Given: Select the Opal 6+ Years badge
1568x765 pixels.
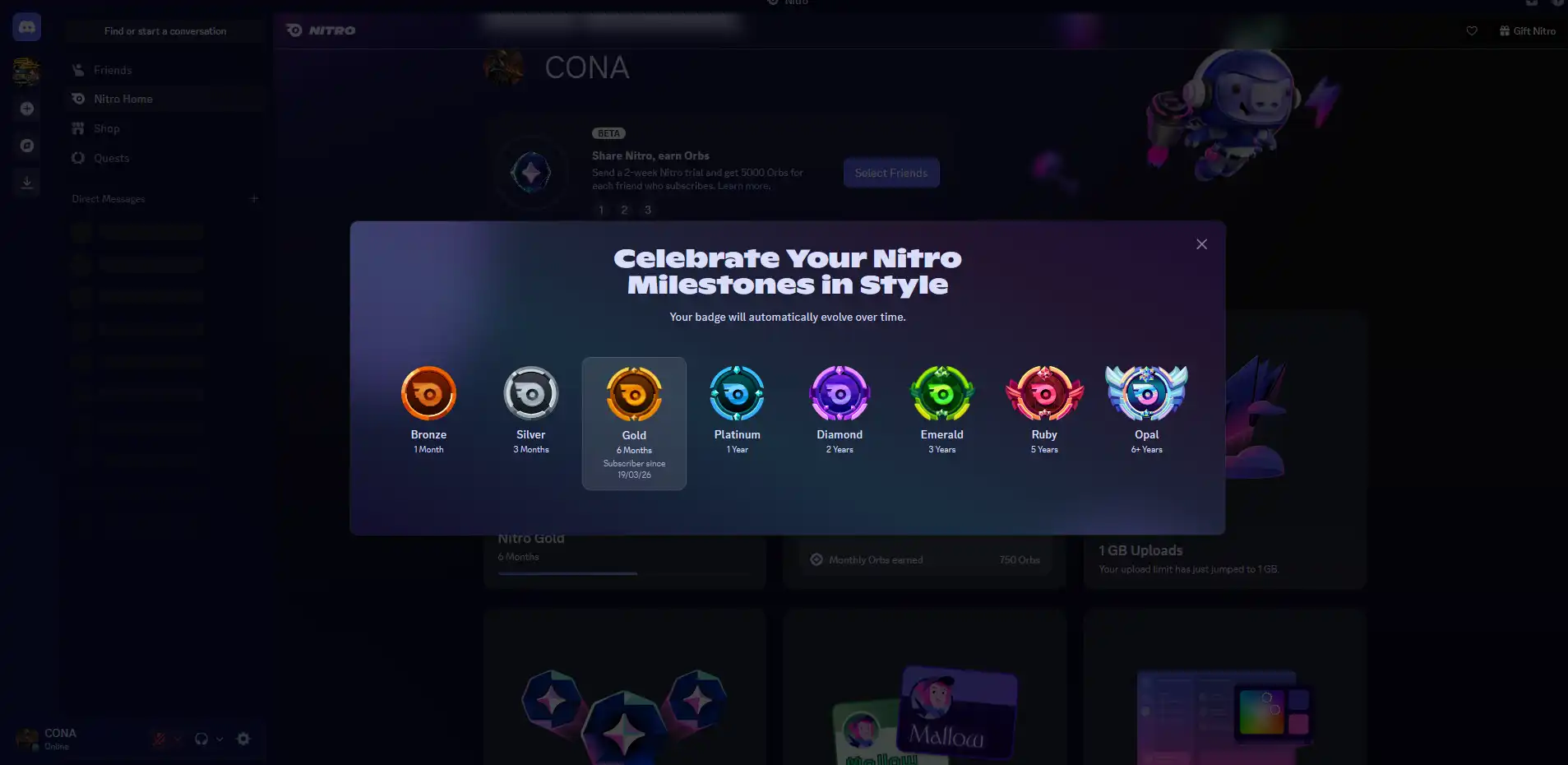Looking at the screenshot, I should pyautogui.click(x=1146, y=410).
